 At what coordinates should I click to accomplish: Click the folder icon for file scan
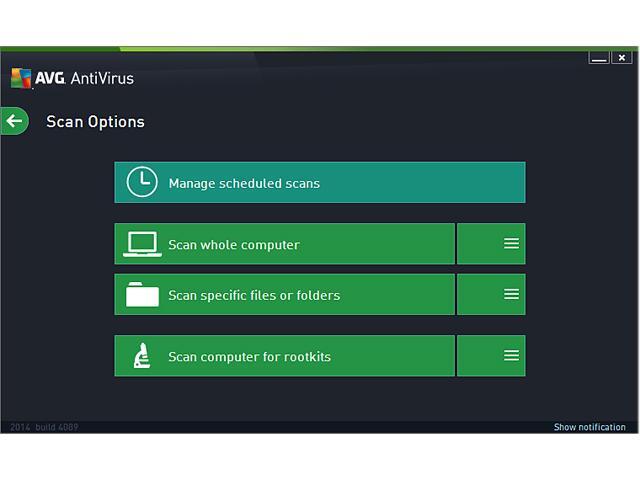(142, 295)
